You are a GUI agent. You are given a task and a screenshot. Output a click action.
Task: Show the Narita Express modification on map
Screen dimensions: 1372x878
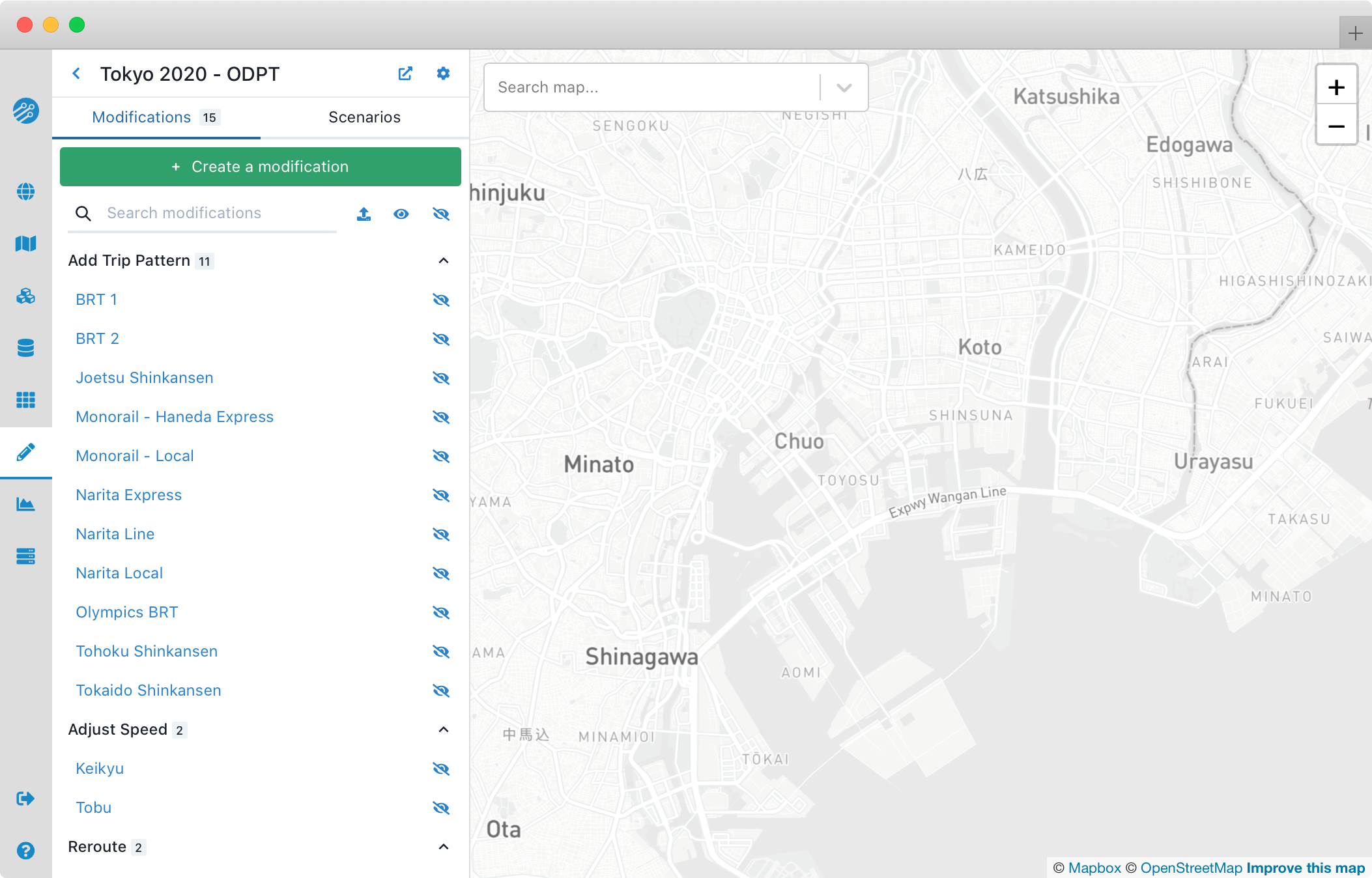click(441, 495)
